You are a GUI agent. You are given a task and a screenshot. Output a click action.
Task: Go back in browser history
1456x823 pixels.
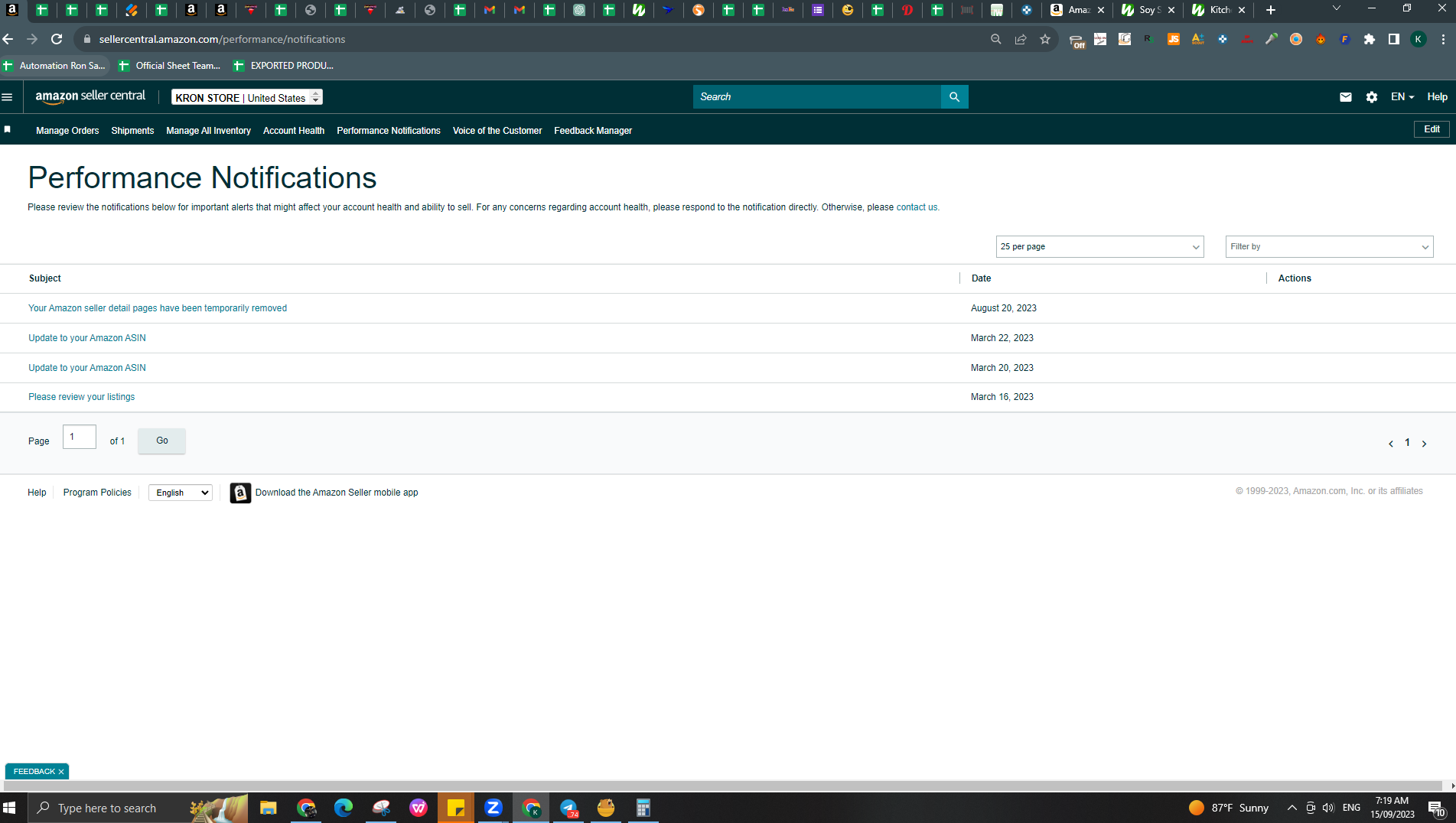(x=8, y=39)
